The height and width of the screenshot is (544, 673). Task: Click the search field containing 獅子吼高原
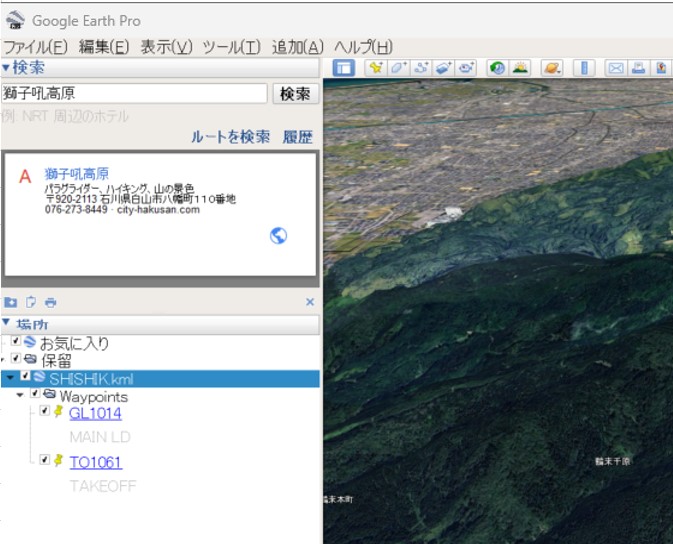[x=134, y=93]
